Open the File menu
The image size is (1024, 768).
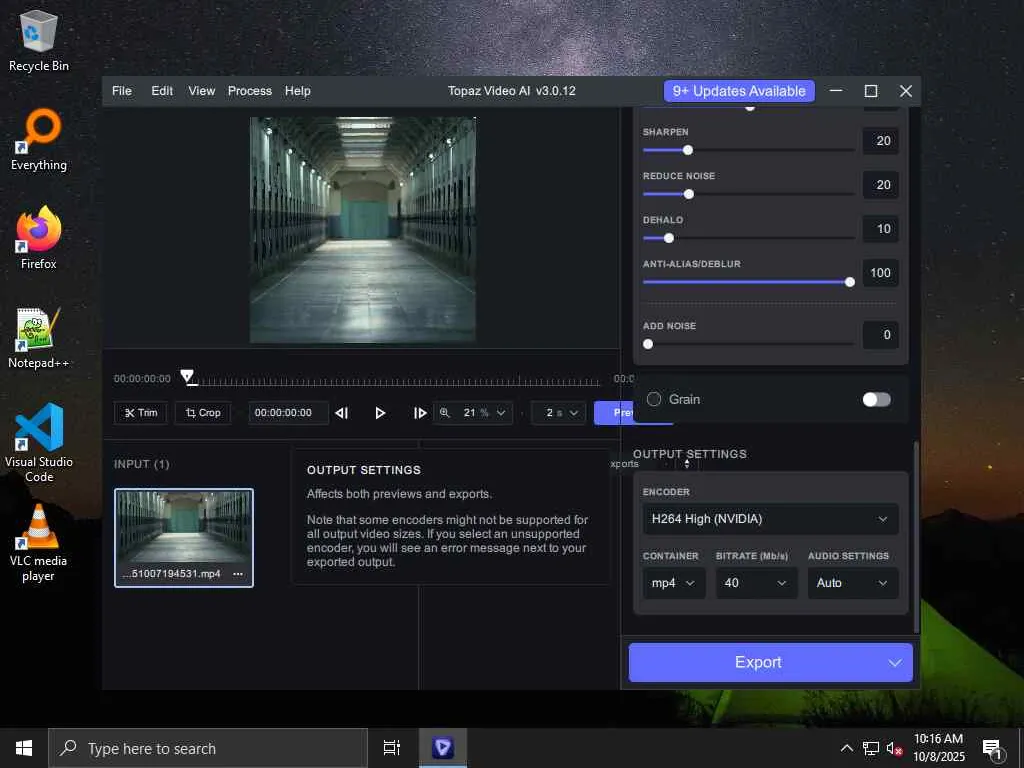click(x=121, y=91)
